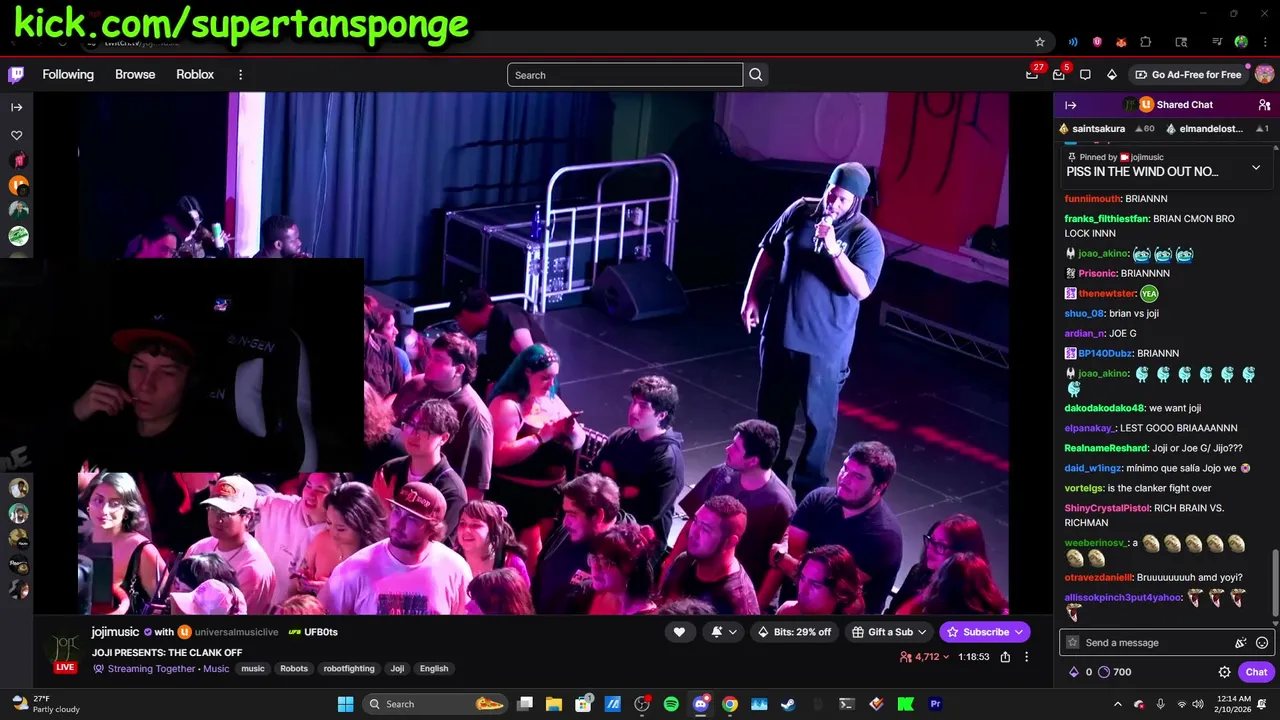Open the channel points balance showing 700
The height and width of the screenshot is (720, 1280).
point(1115,672)
